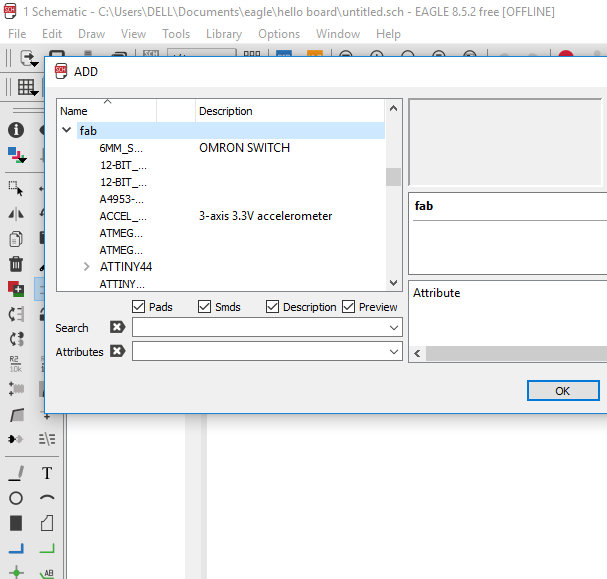Select the Invoke gate tool
The image size is (607, 579).
[16, 439]
